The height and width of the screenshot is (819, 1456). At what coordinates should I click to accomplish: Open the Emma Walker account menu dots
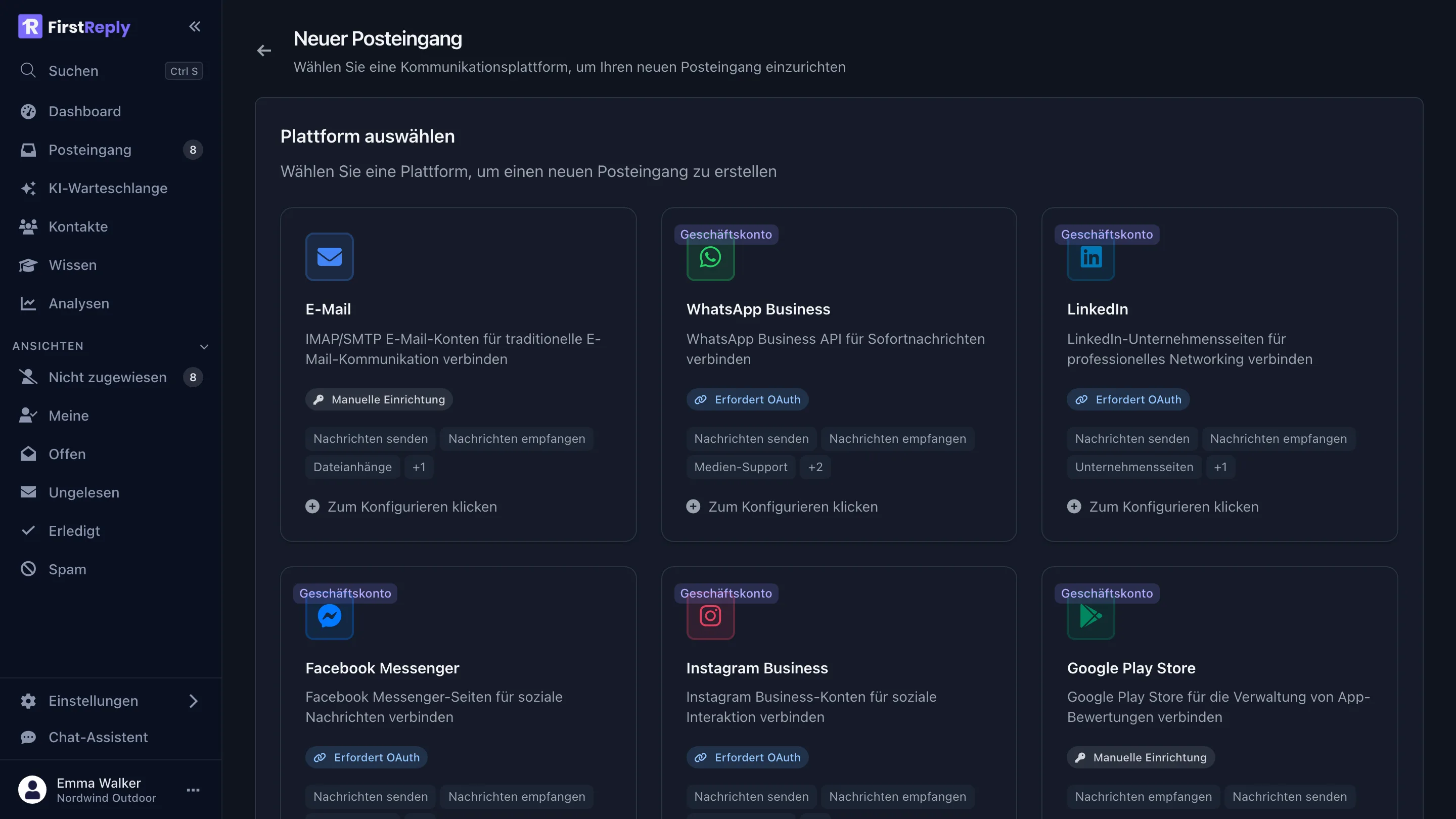pos(193,790)
